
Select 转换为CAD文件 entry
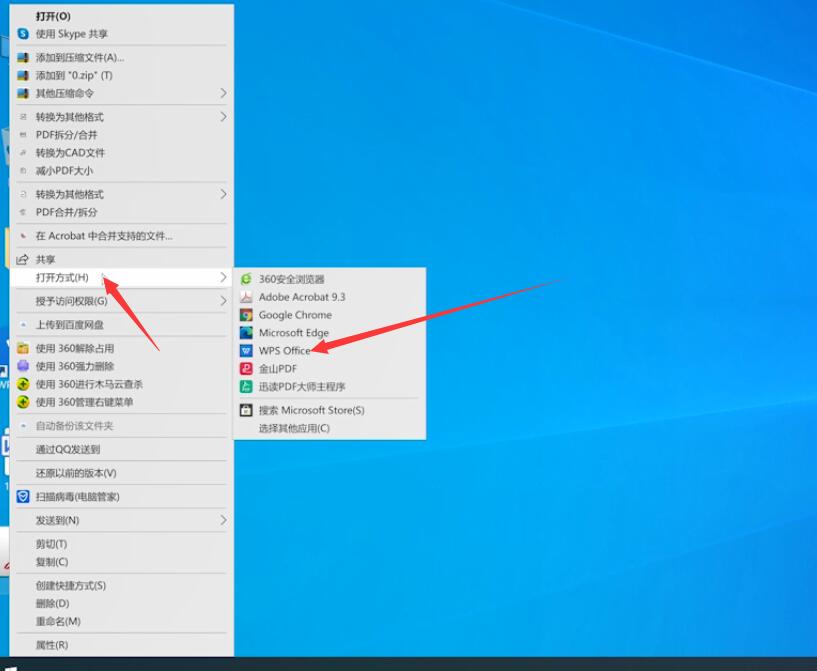(121, 153)
